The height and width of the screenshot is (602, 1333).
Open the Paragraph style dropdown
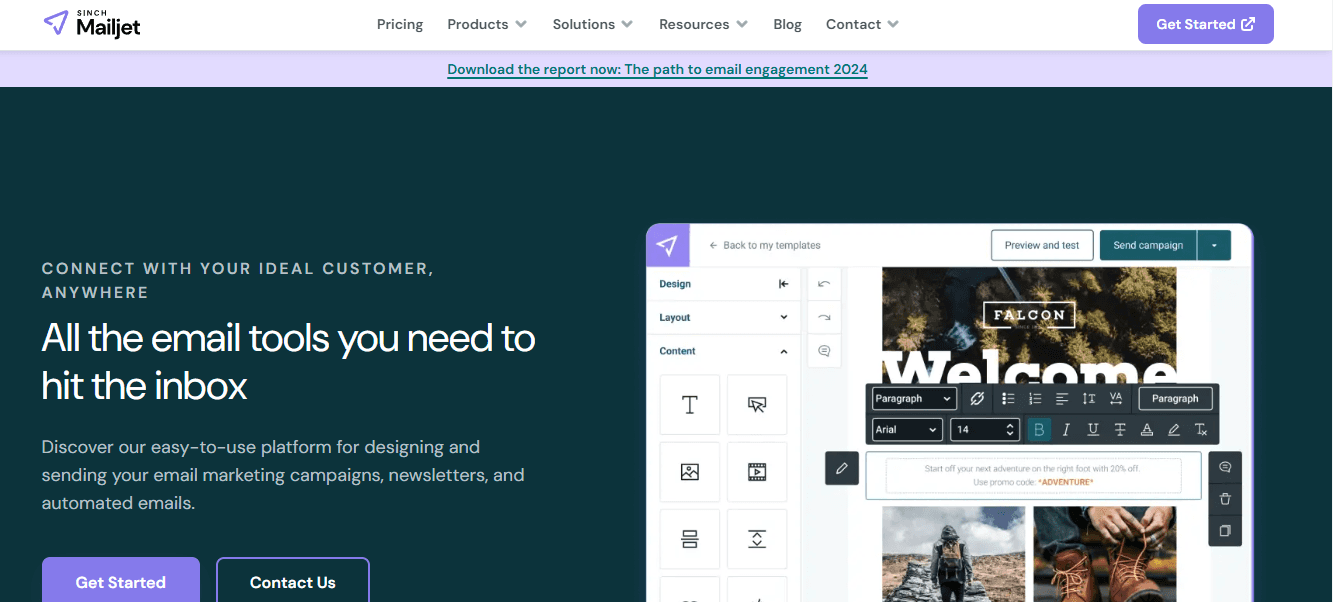[914, 398]
